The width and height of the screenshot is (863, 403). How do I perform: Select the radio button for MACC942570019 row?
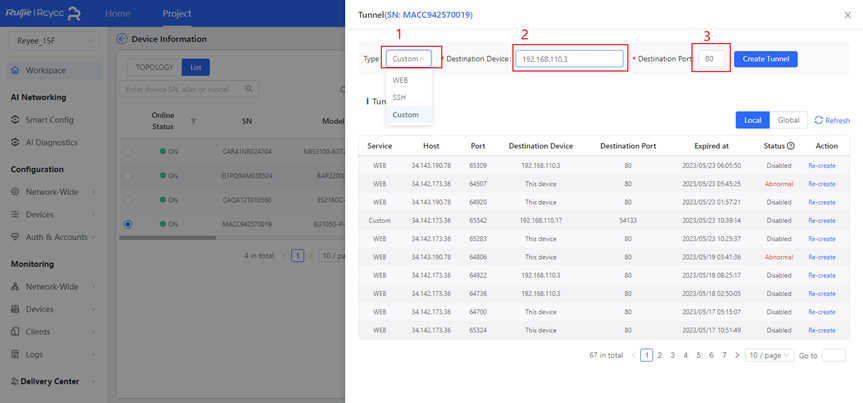pos(127,224)
